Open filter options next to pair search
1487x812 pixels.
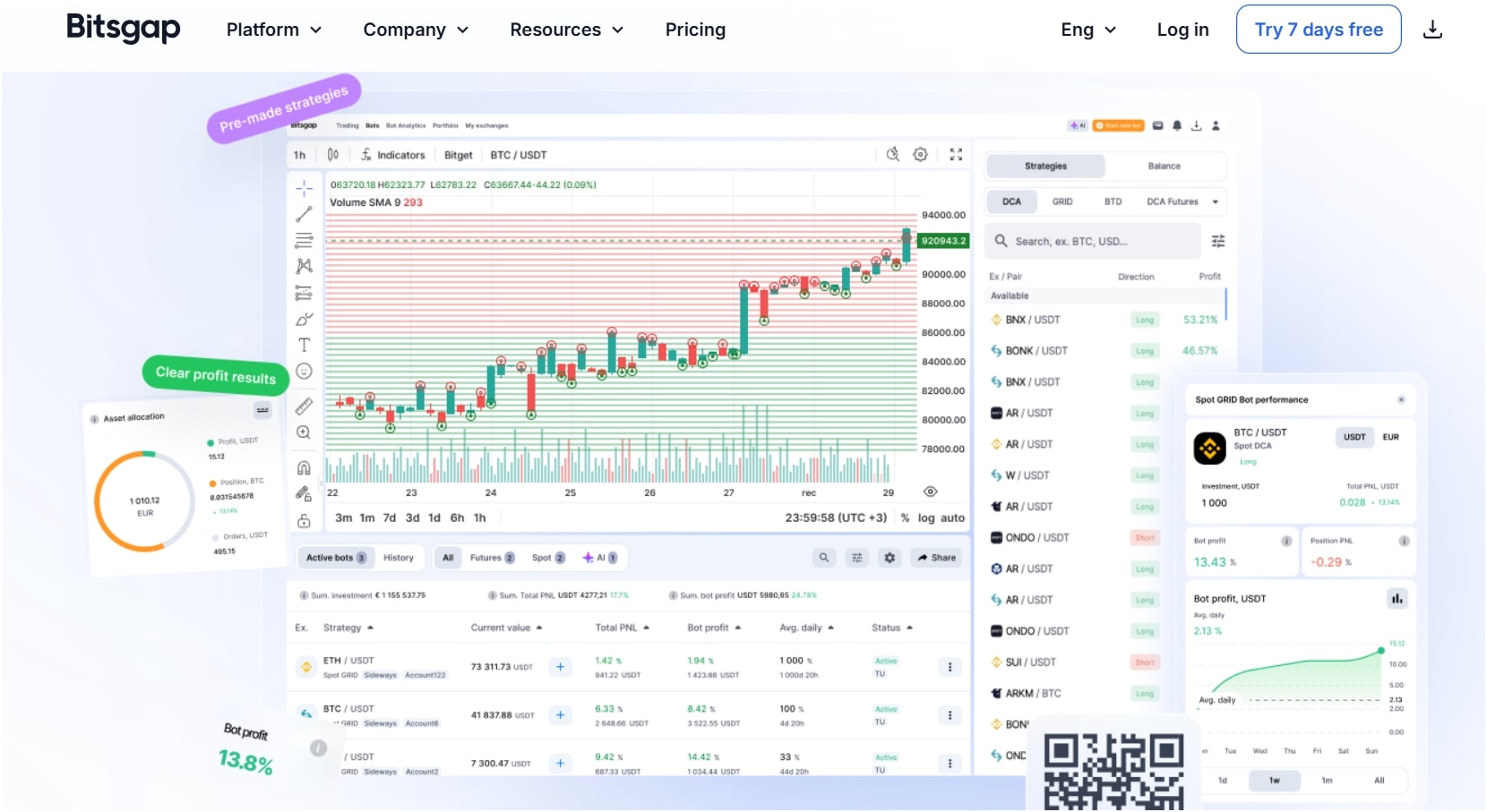coord(1218,241)
